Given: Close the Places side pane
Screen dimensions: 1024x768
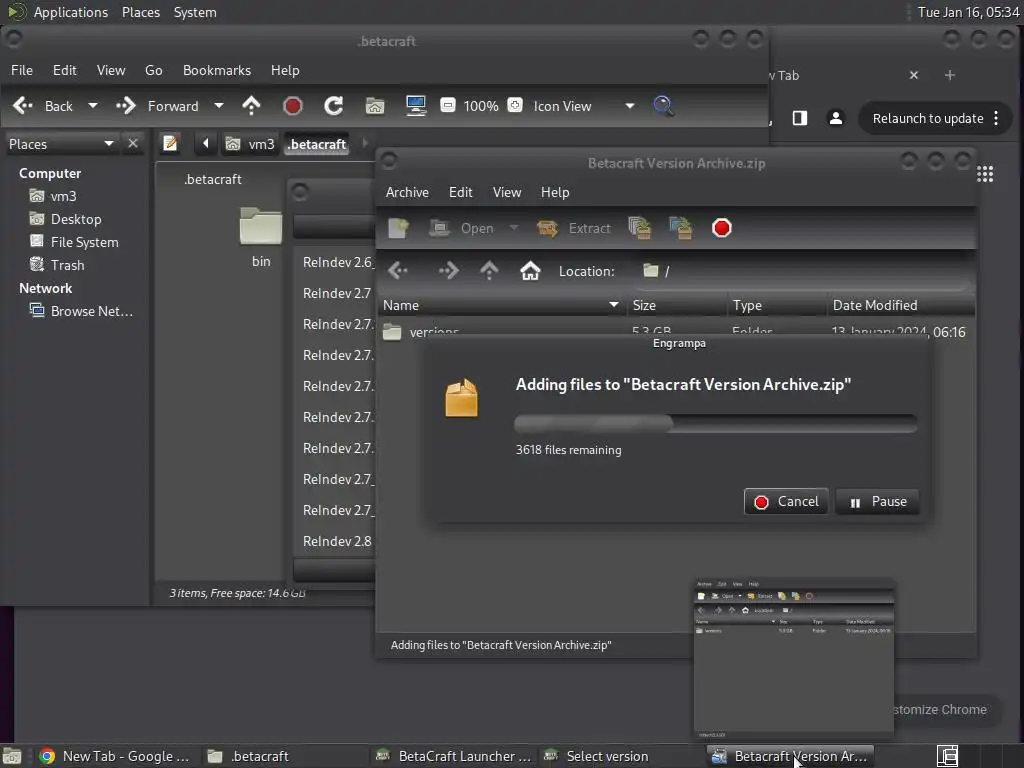Looking at the screenshot, I should click(133, 143).
